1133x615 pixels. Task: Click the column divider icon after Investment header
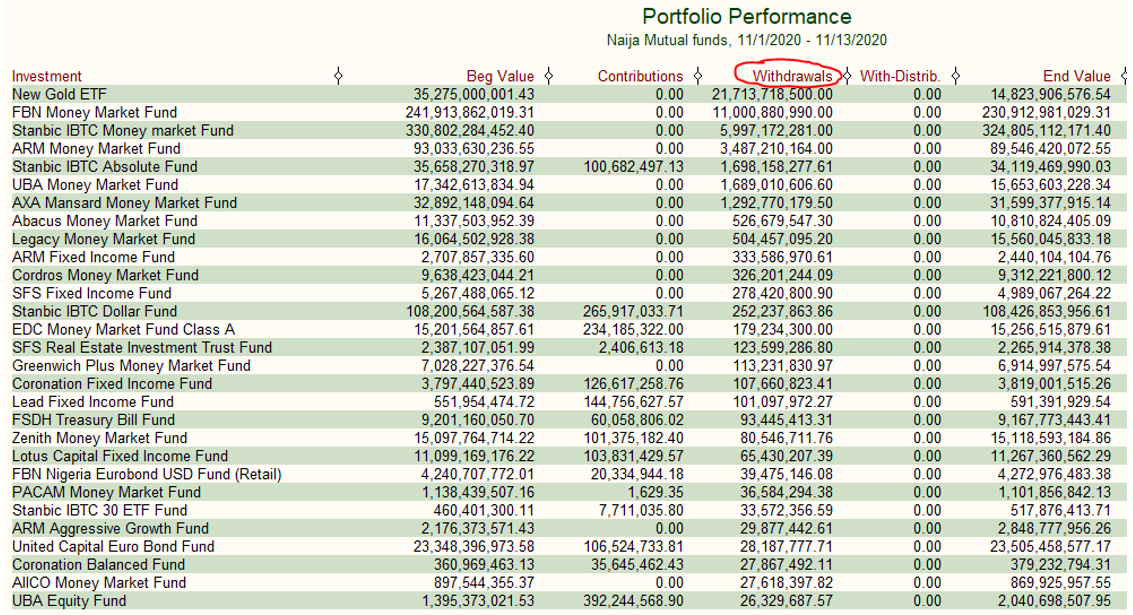[338, 75]
